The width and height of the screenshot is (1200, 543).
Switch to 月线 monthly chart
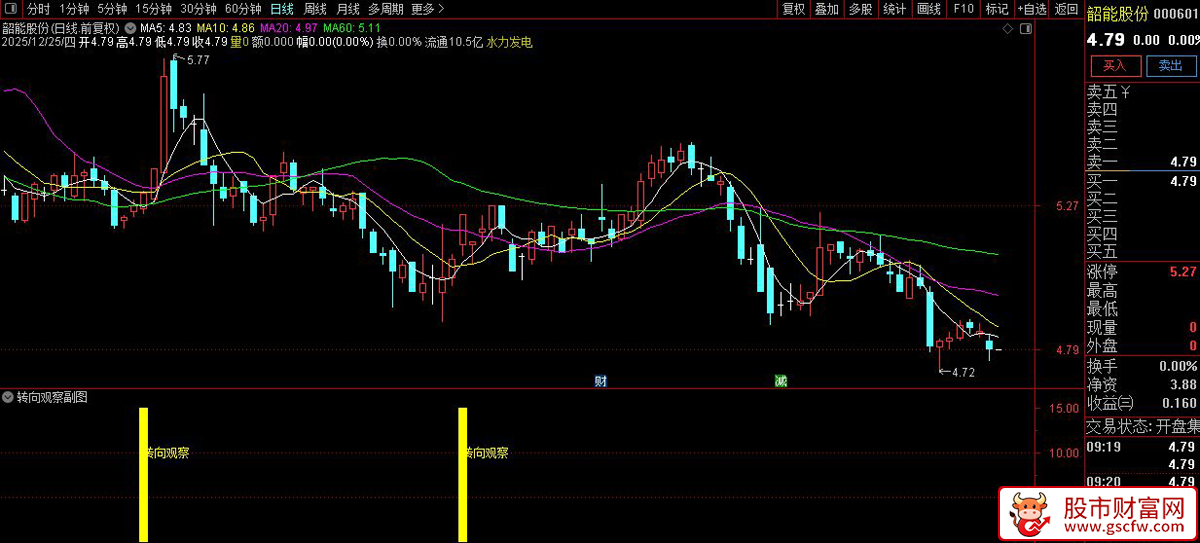pos(348,9)
